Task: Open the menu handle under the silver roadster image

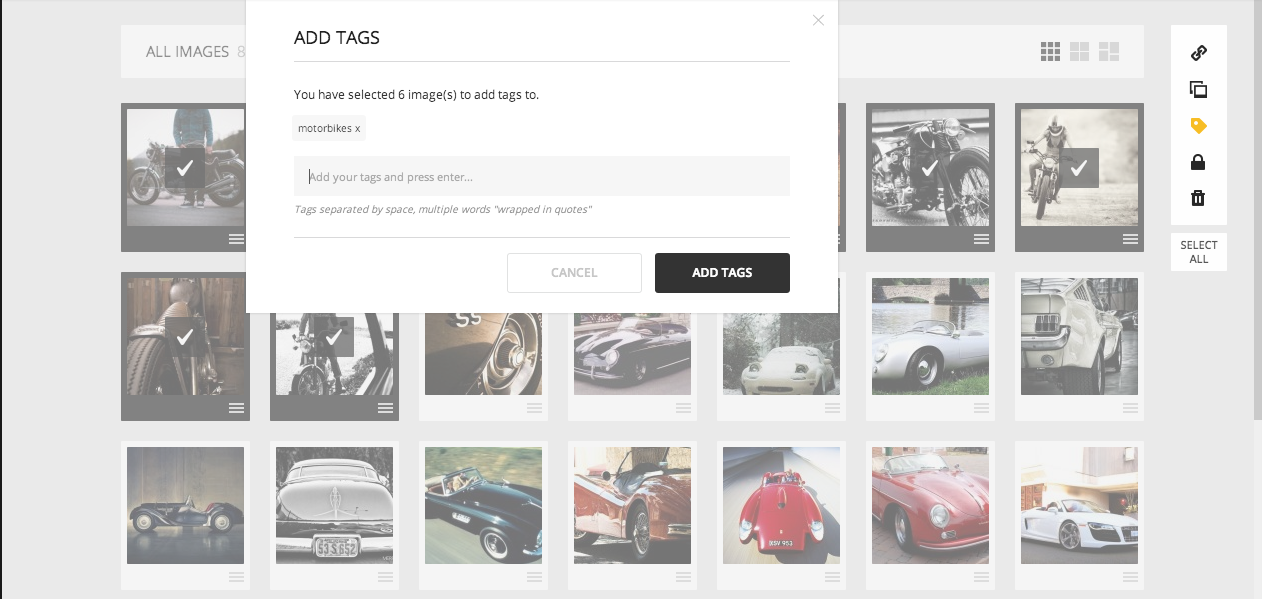Action: (981, 408)
